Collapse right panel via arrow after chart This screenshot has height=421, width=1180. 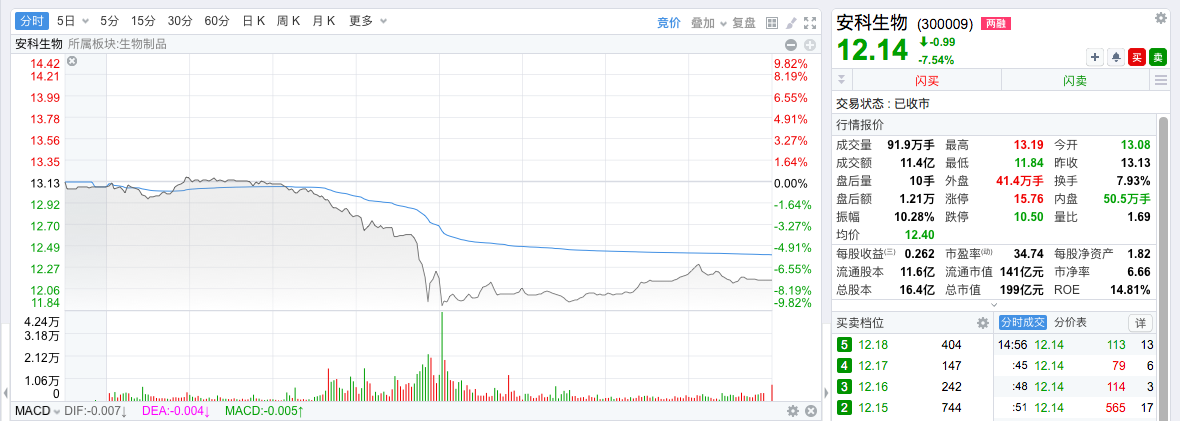tap(826, 392)
